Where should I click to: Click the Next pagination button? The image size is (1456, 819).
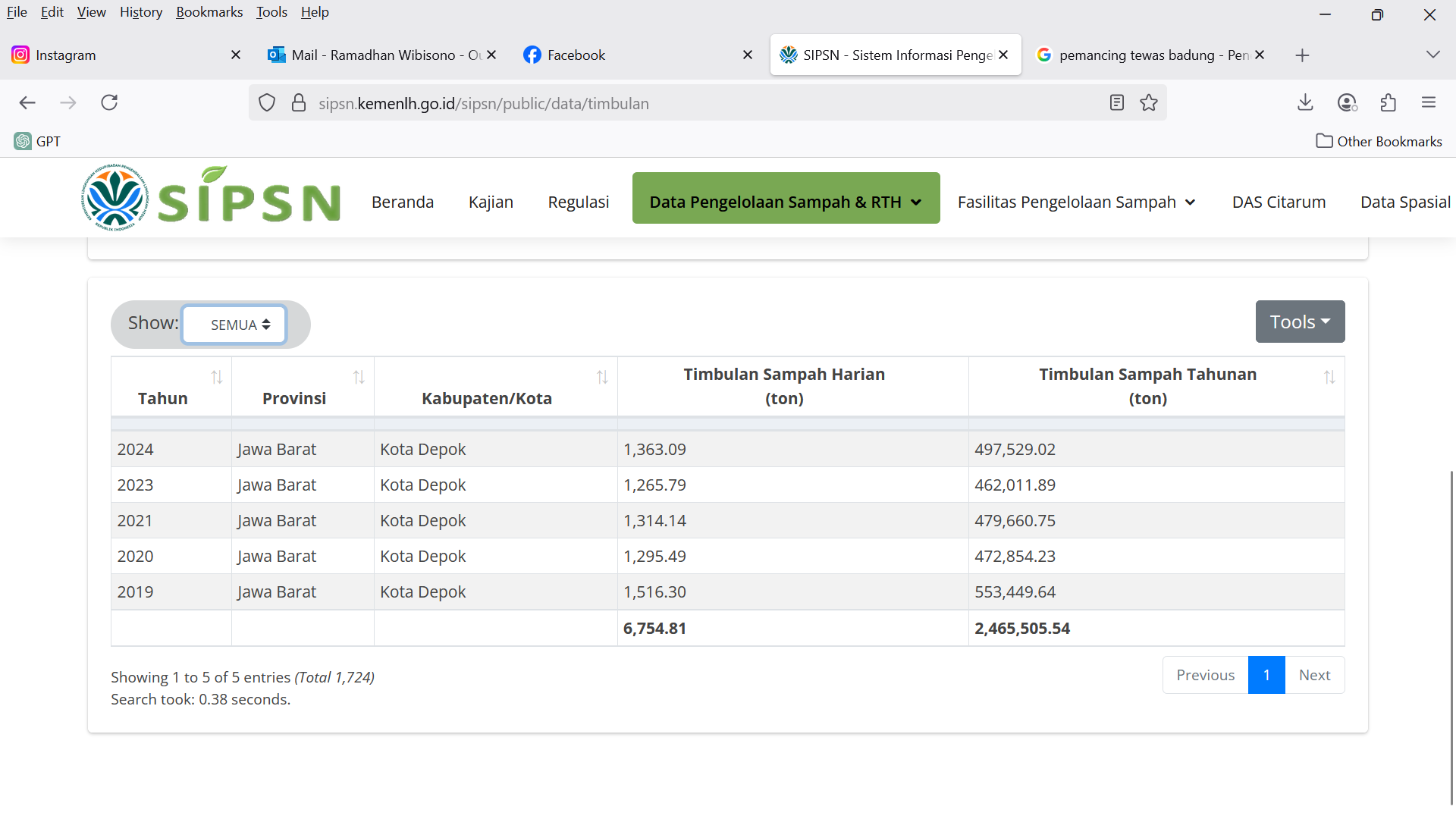(x=1314, y=675)
